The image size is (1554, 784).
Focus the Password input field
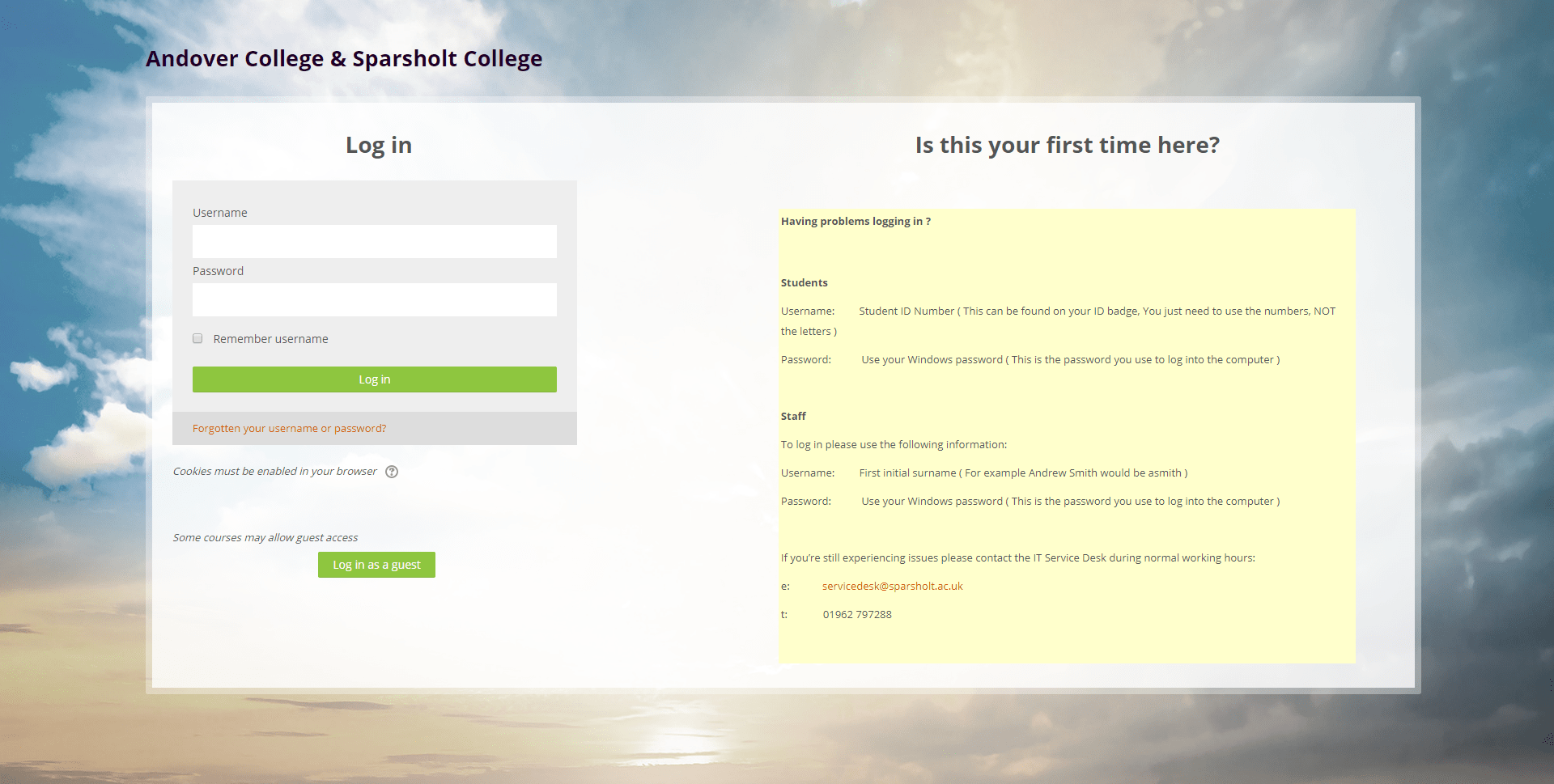pyautogui.click(x=375, y=299)
